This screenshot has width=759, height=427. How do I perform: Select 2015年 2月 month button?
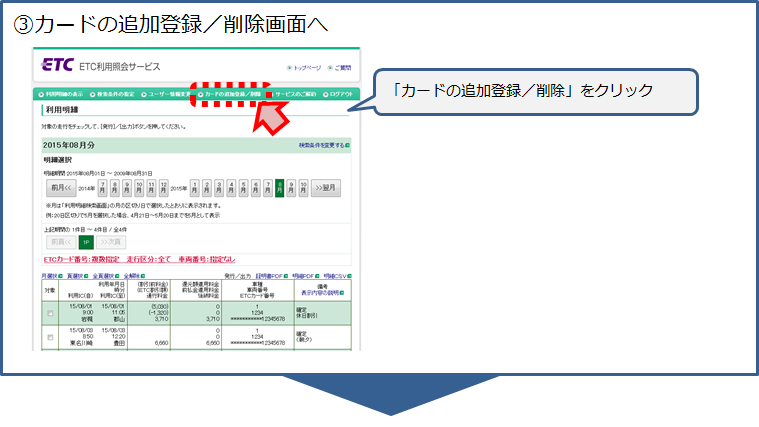207,188
